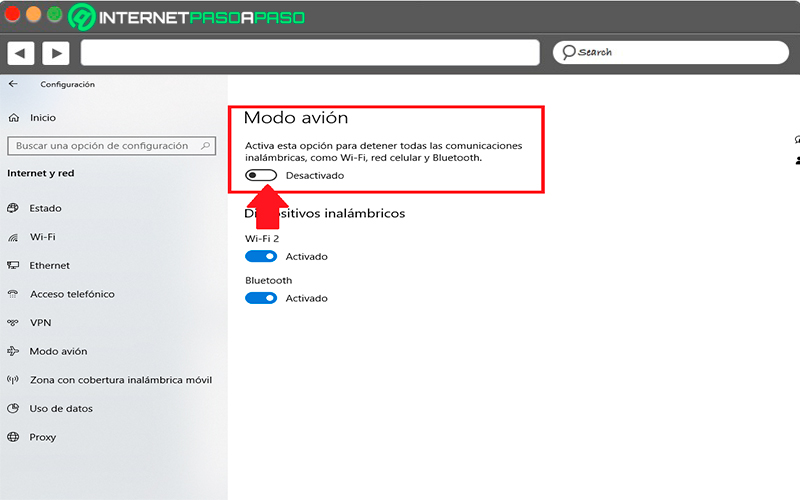This screenshot has height=500, width=800.
Task: Click the Configuración window title
Action: pos(67,84)
